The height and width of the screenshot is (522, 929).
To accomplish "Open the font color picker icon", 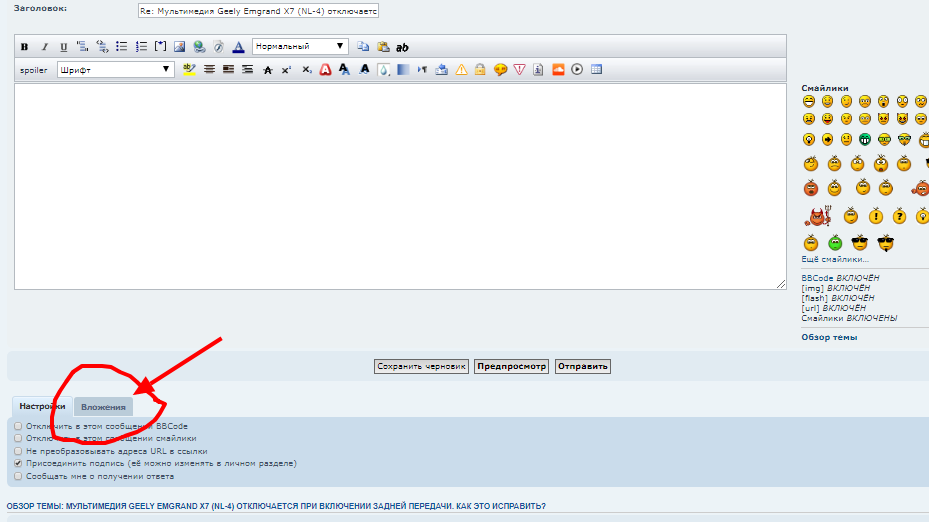I will (238, 47).
